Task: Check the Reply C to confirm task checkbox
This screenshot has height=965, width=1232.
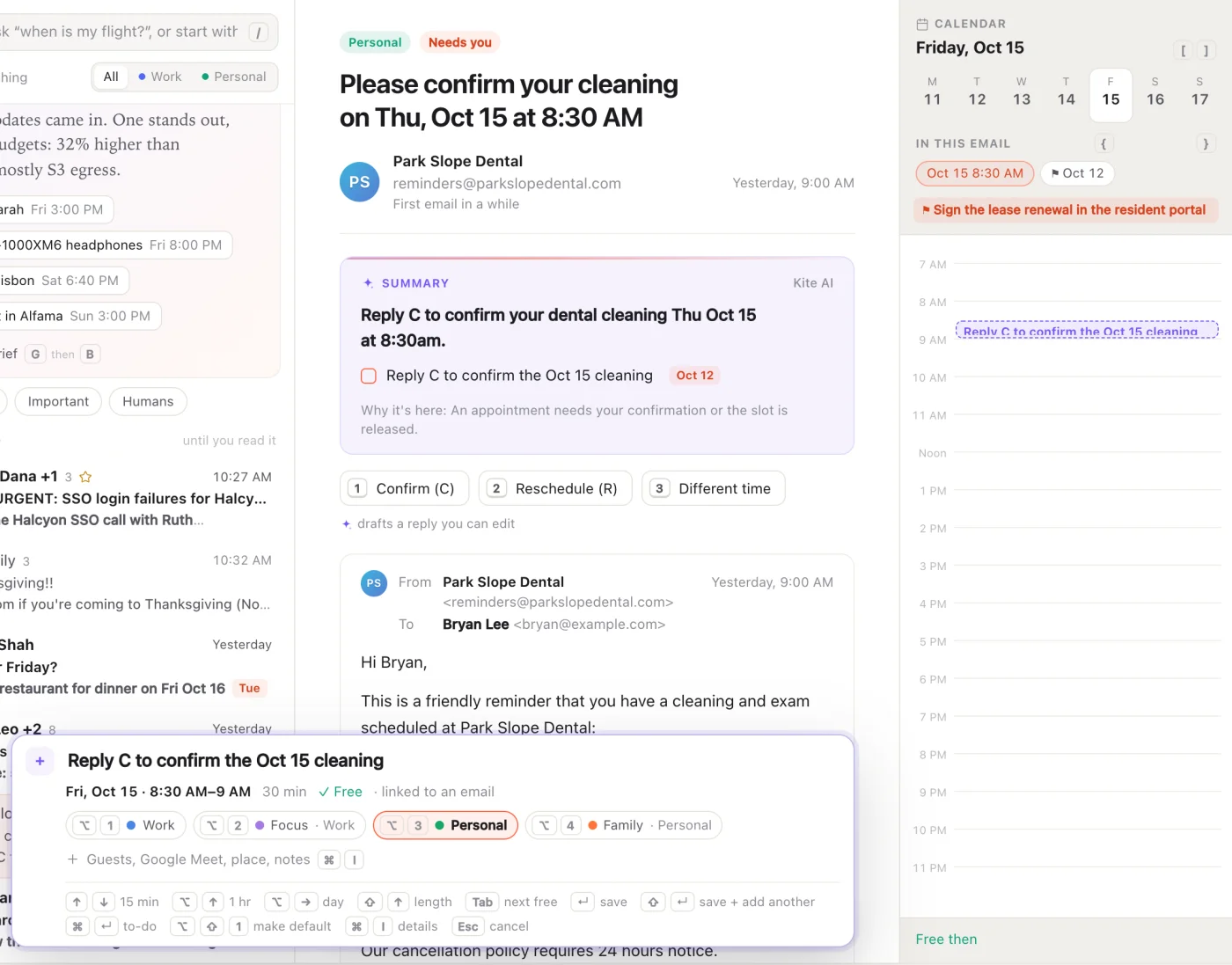Action: click(x=369, y=376)
